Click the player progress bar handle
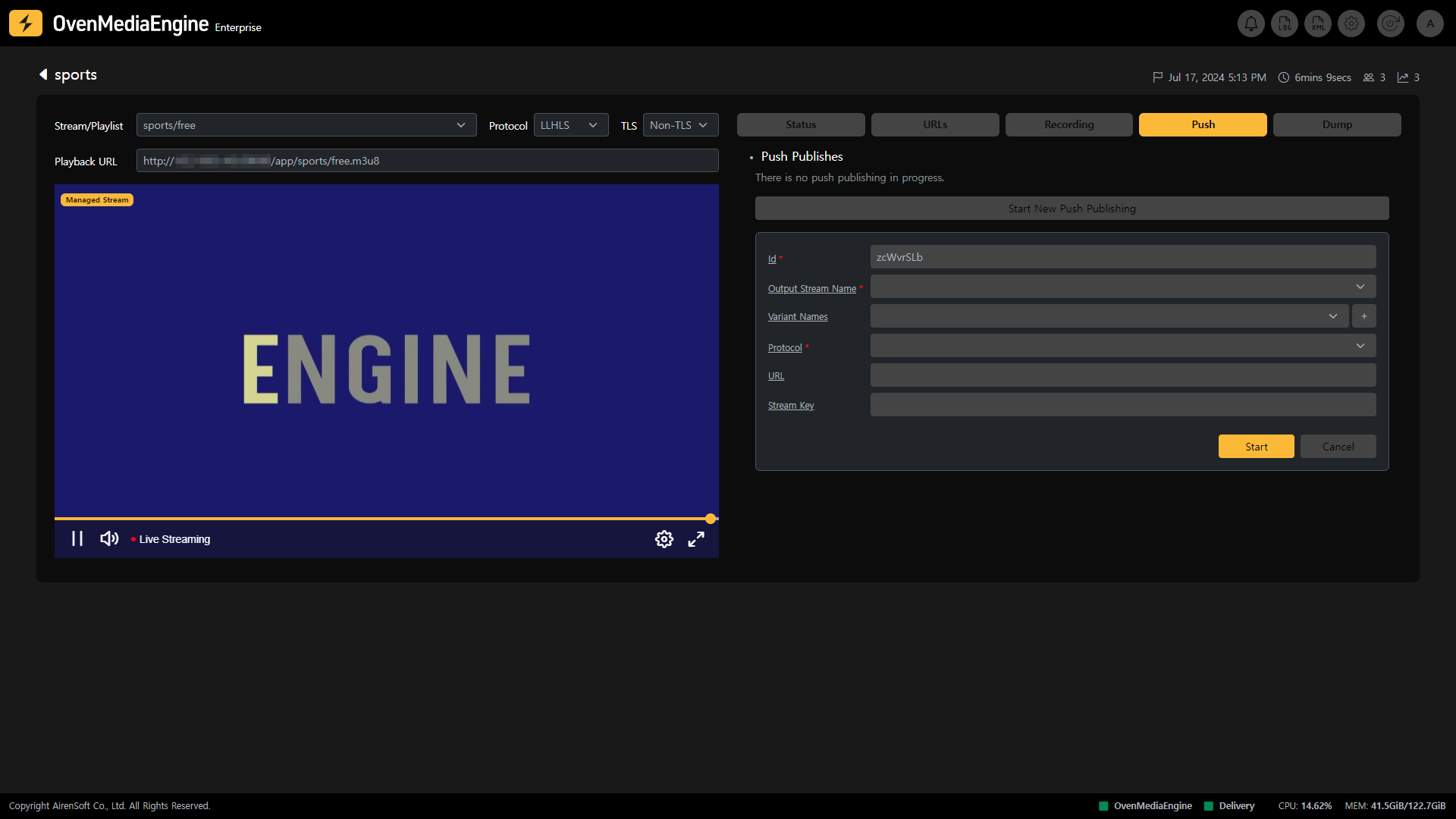The image size is (1456, 819). point(711,519)
